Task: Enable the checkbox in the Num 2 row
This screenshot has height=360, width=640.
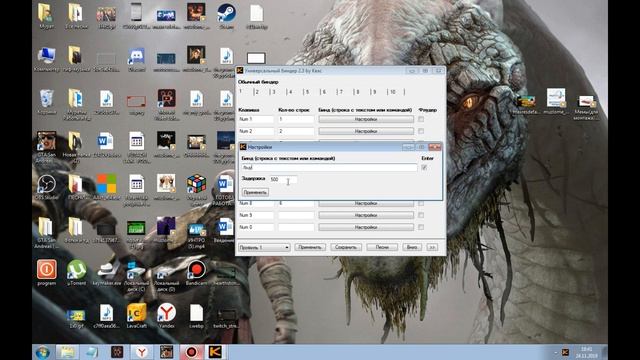Action: pos(421,131)
